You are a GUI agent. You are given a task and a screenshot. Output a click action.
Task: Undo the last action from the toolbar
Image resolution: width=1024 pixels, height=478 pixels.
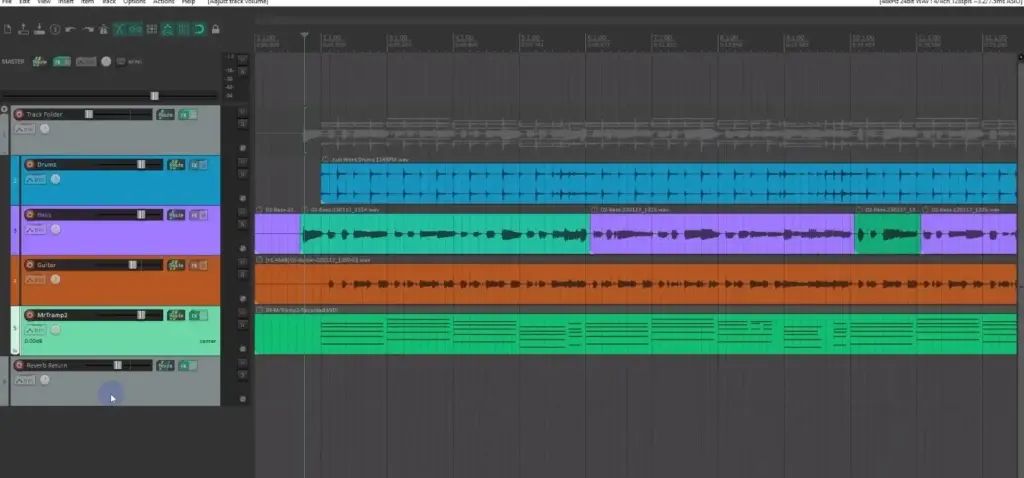(71, 29)
